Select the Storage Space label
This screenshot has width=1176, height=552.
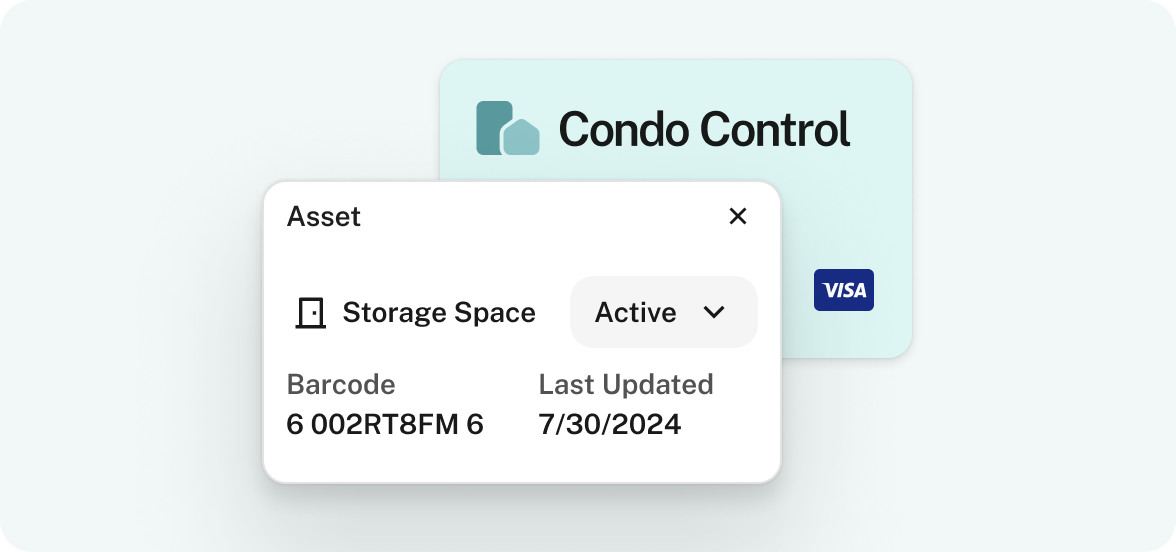click(439, 313)
